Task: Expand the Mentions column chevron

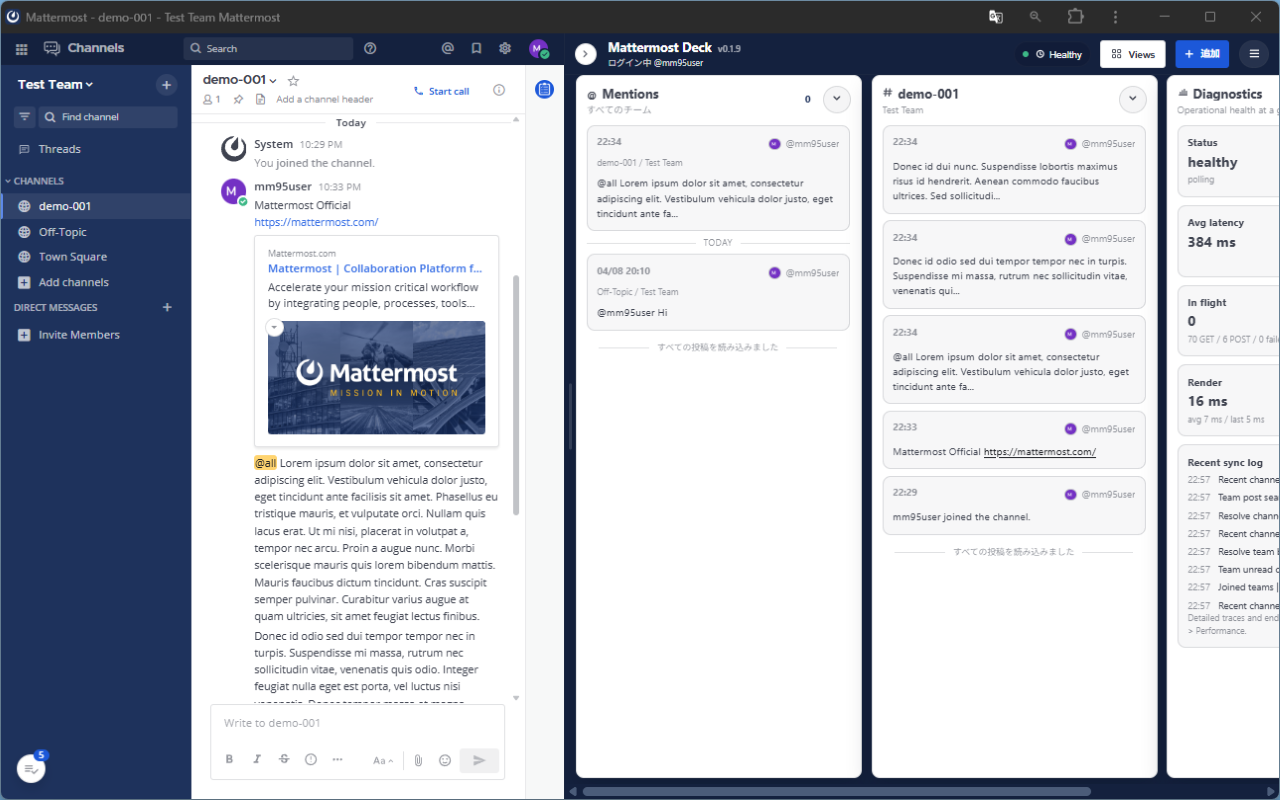Action: (836, 99)
